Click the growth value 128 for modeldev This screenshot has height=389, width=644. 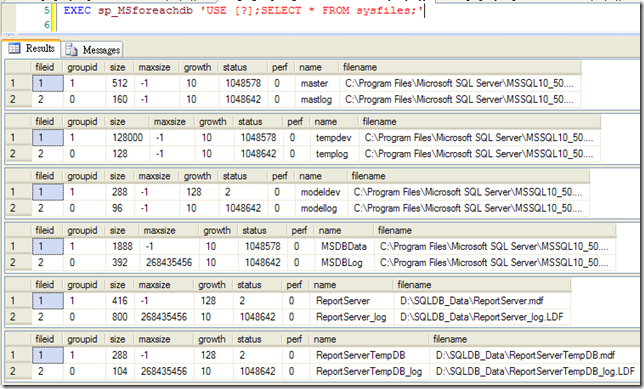tap(199, 192)
